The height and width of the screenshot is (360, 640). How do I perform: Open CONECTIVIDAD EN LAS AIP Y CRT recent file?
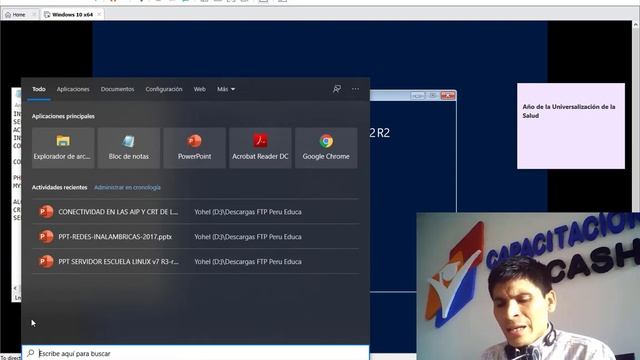click(x=196, y=211)
